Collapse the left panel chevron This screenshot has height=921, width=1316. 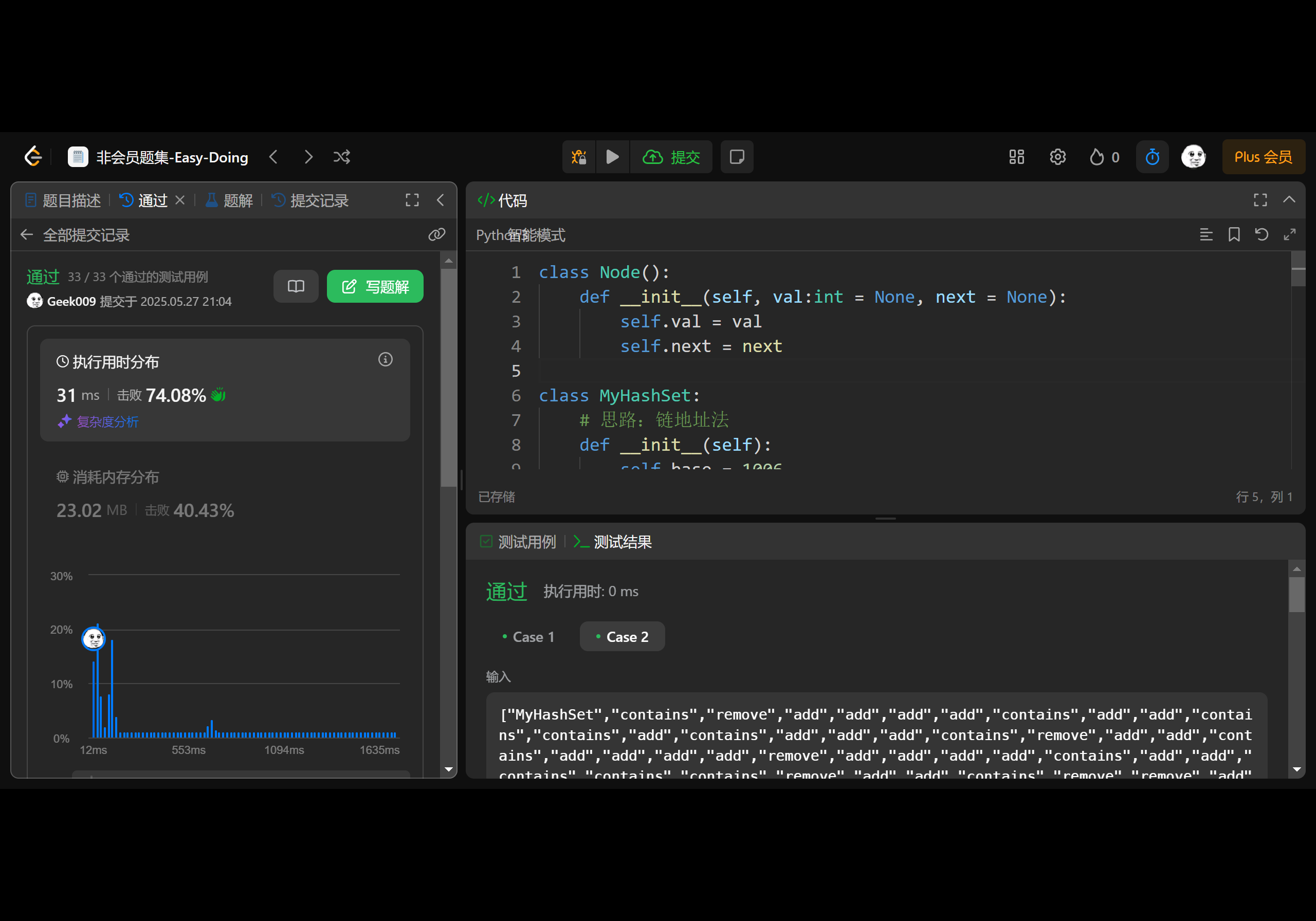(440, 200)
